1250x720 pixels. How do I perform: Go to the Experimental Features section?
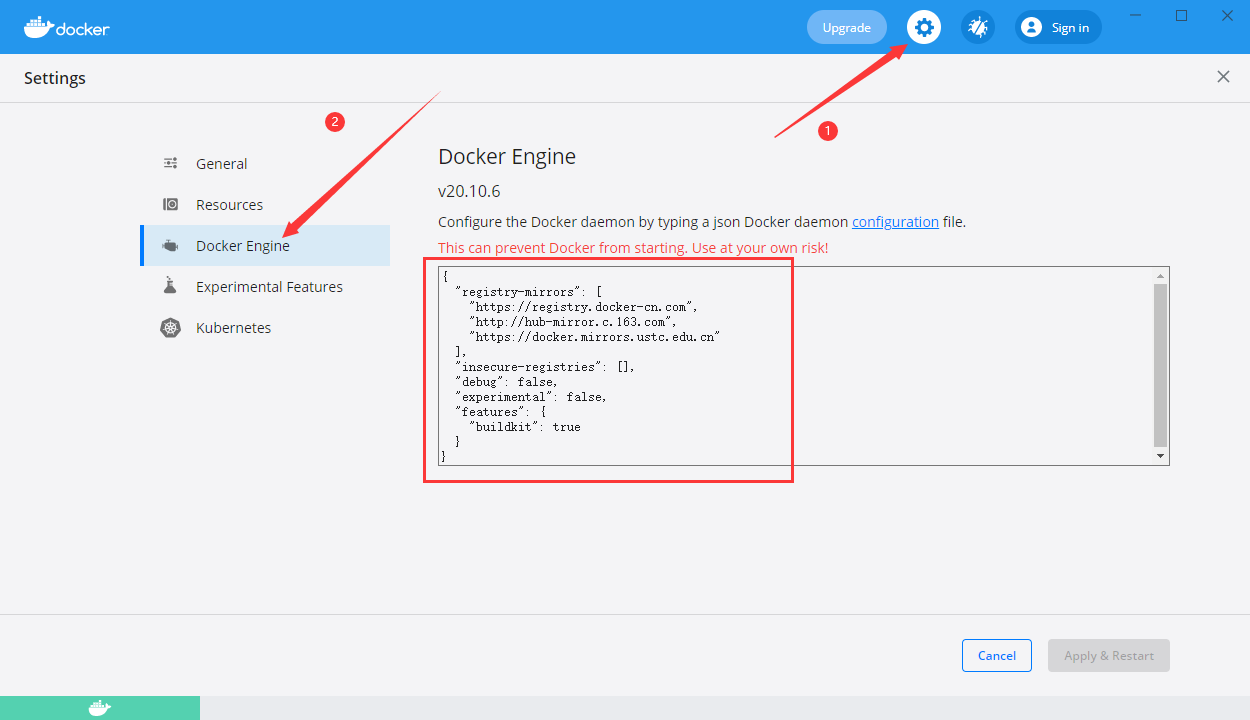265,286
